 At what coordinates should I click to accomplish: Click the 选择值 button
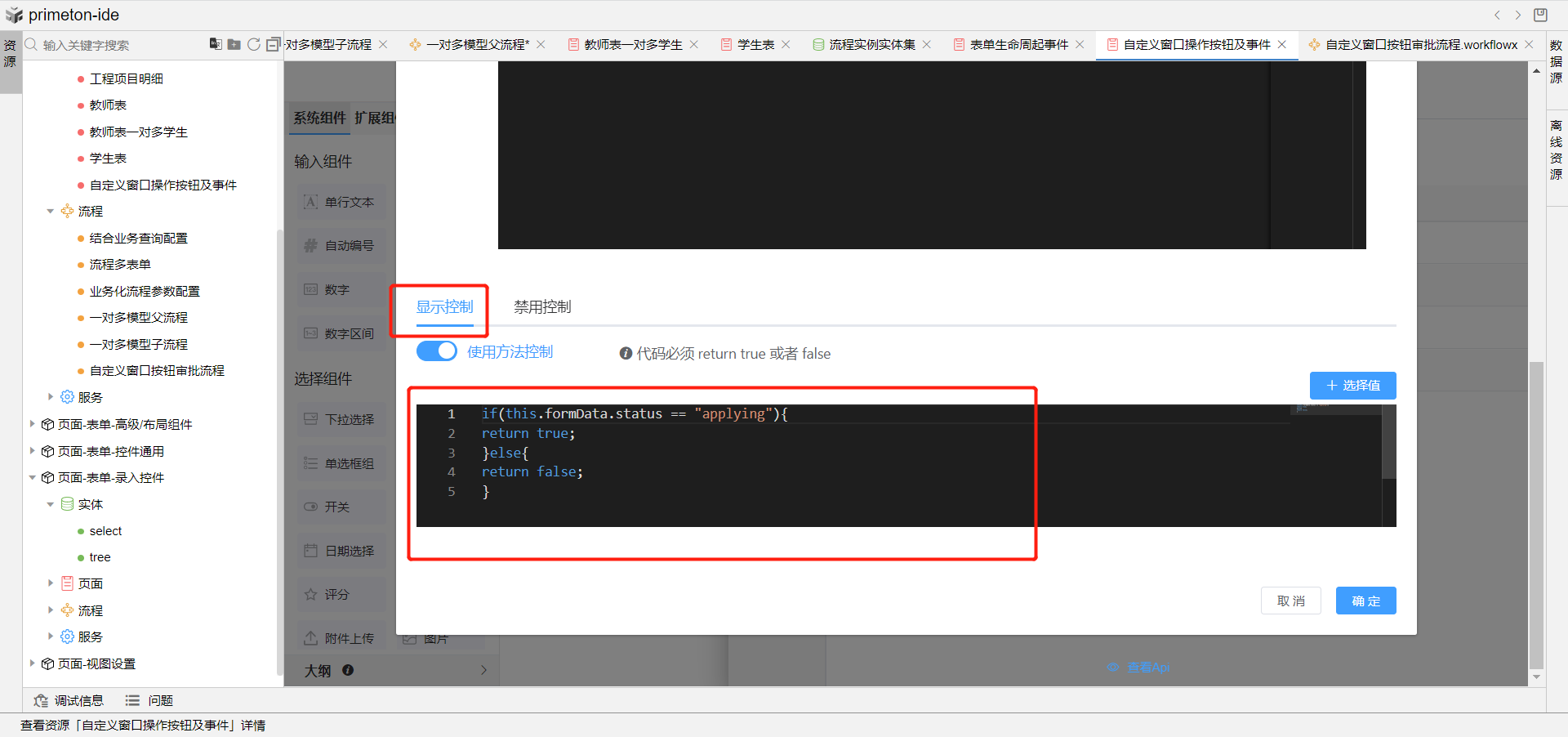tap(1352, 385)
